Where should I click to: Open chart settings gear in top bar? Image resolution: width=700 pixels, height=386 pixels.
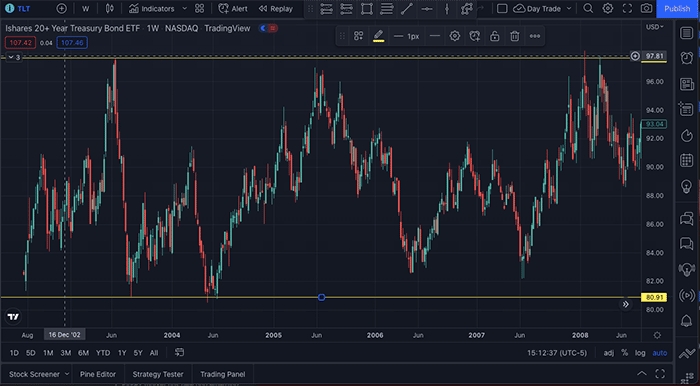(608, 8)
